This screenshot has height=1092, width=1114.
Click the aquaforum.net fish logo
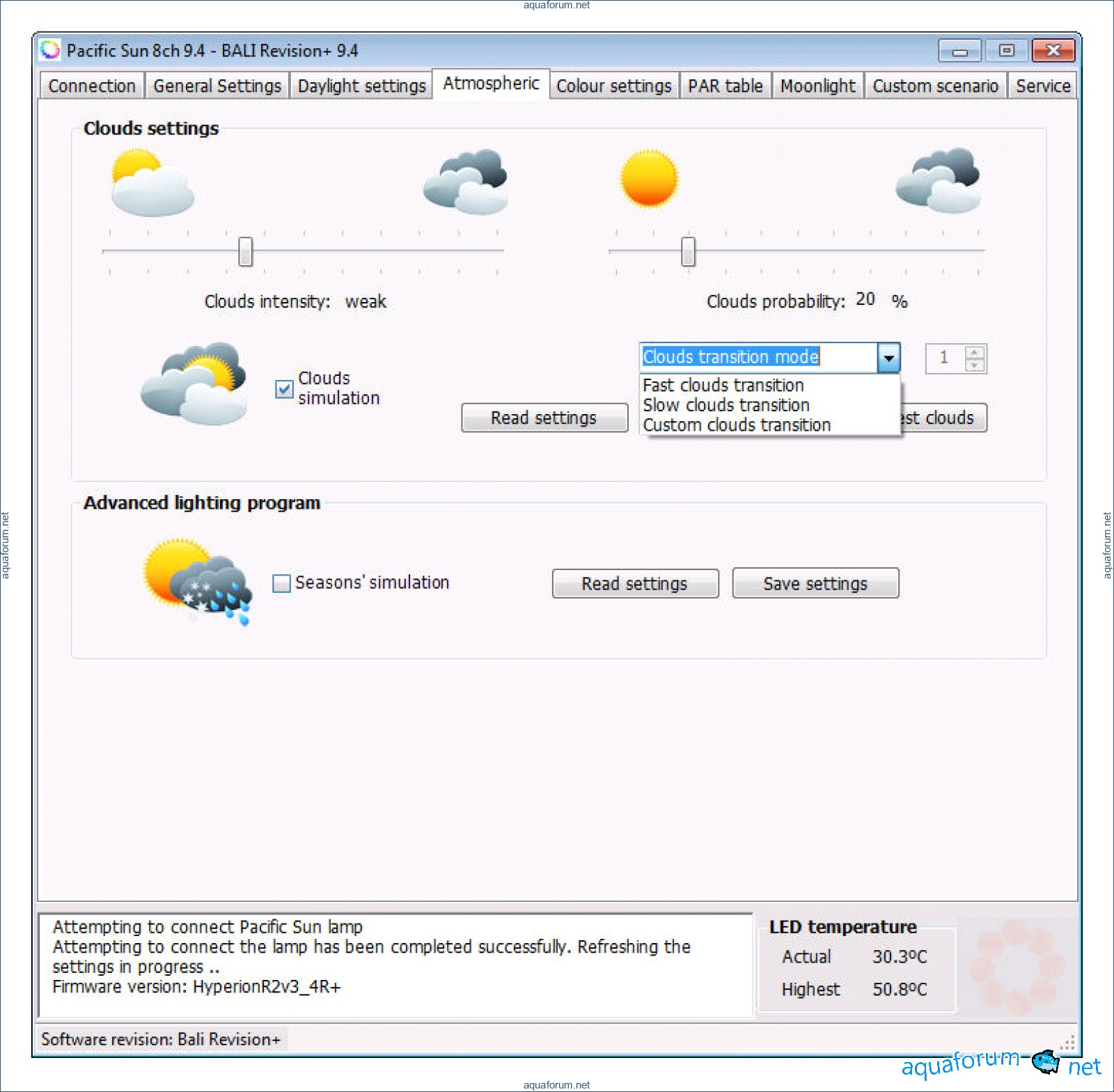pyautogui.click(x=1046, y=1062)
